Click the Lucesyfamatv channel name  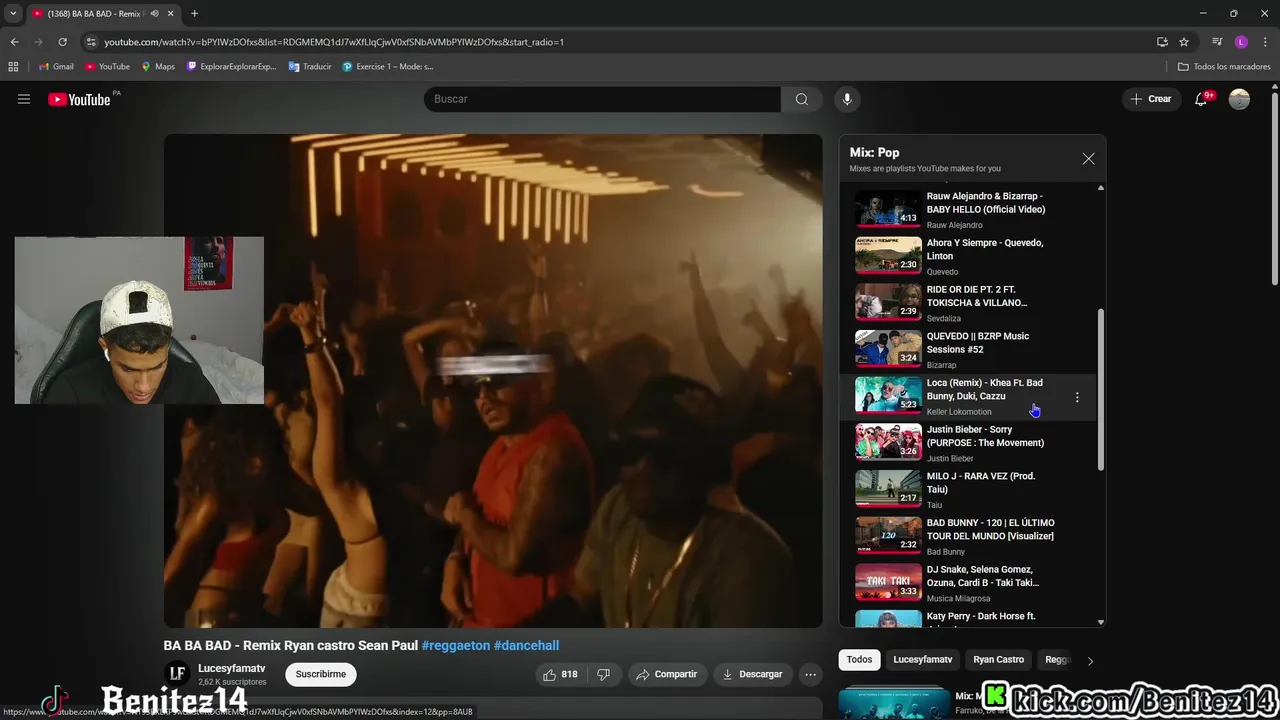coord(231,668)
